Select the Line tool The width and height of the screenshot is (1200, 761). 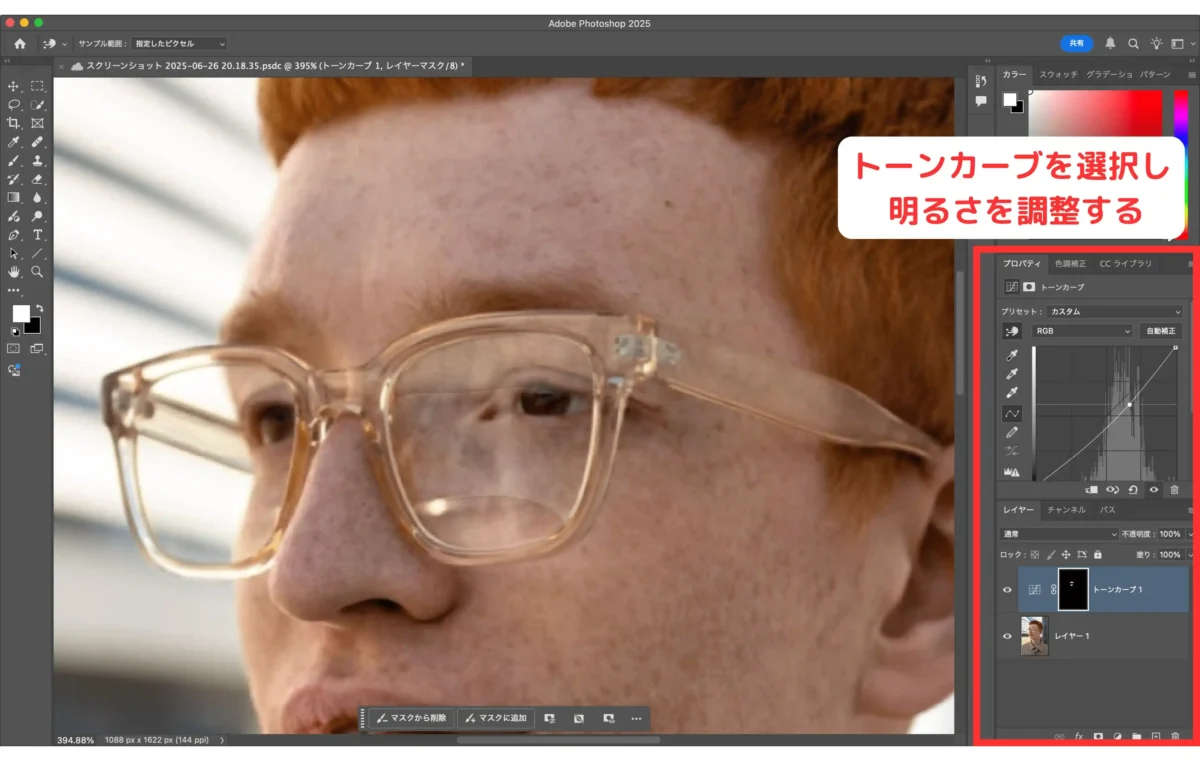pos(37,253)
